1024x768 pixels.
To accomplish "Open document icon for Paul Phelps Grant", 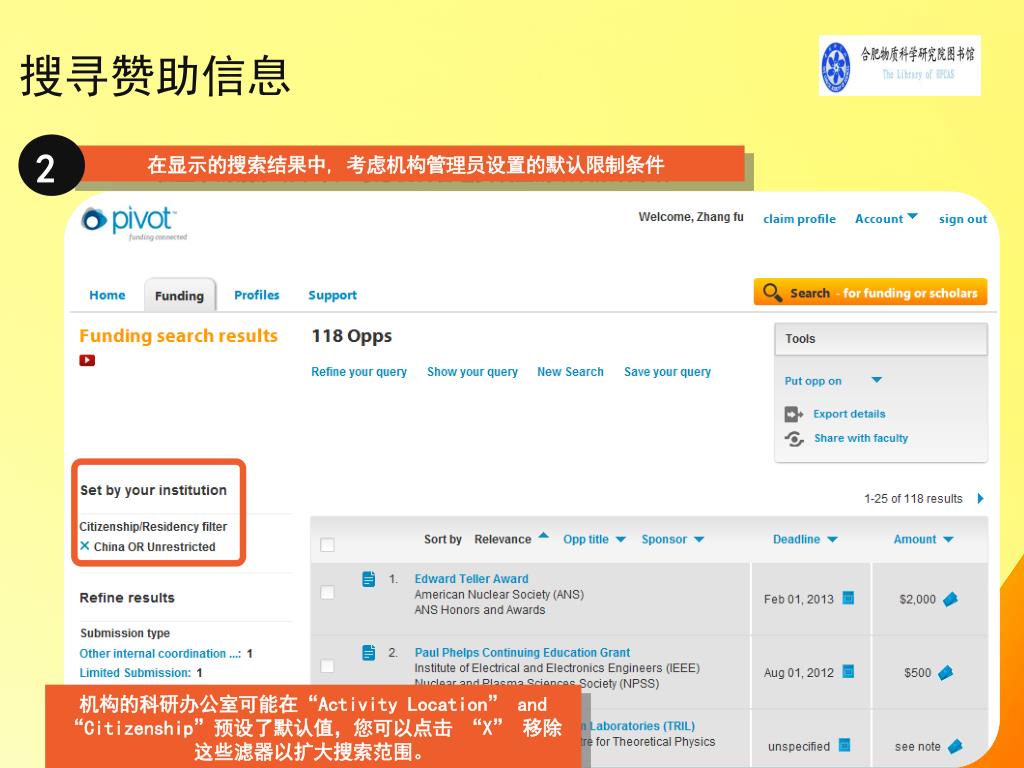I will pyautogui.click(x=369, y=652).
